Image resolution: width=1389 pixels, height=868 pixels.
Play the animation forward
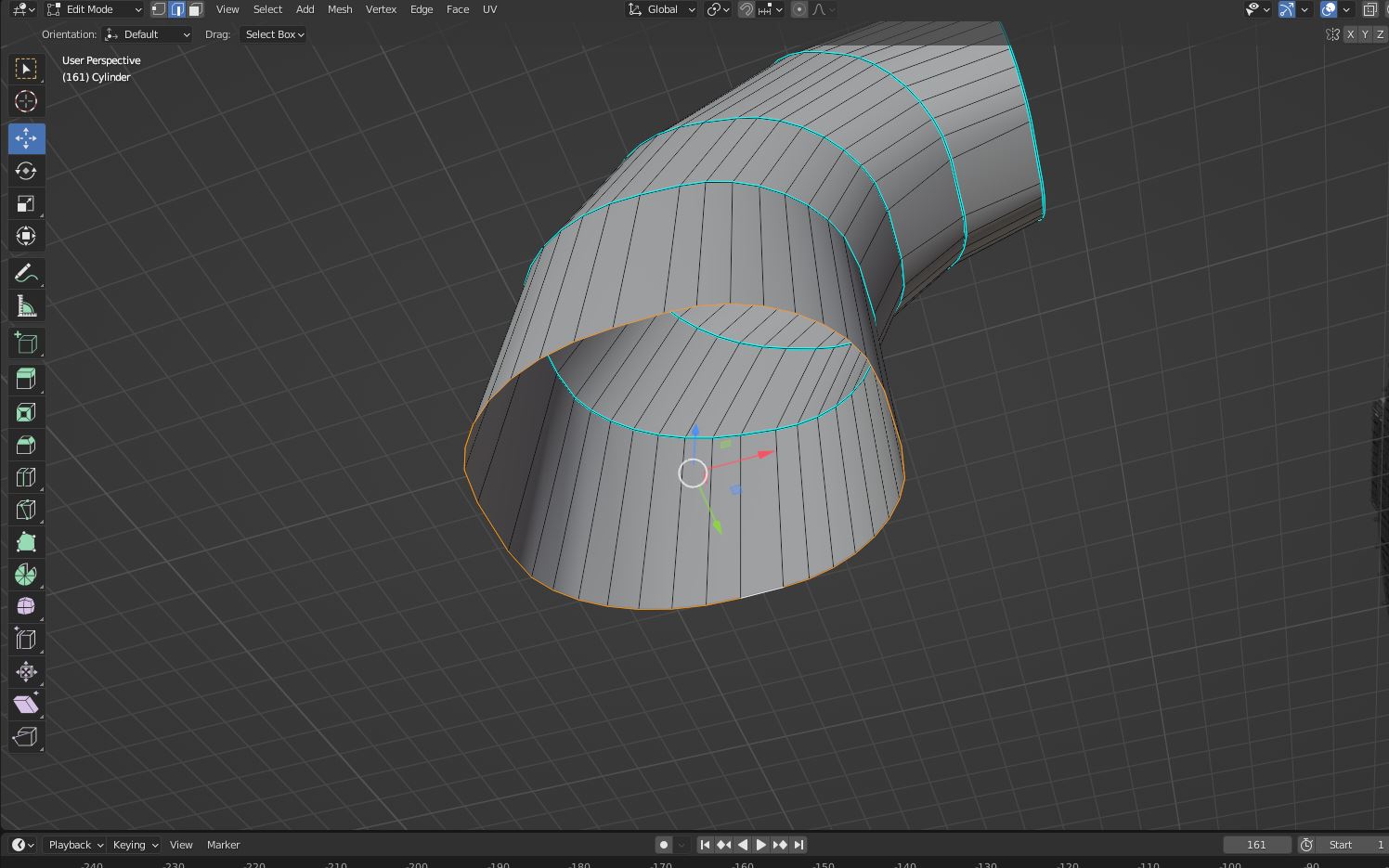point(761,845)
